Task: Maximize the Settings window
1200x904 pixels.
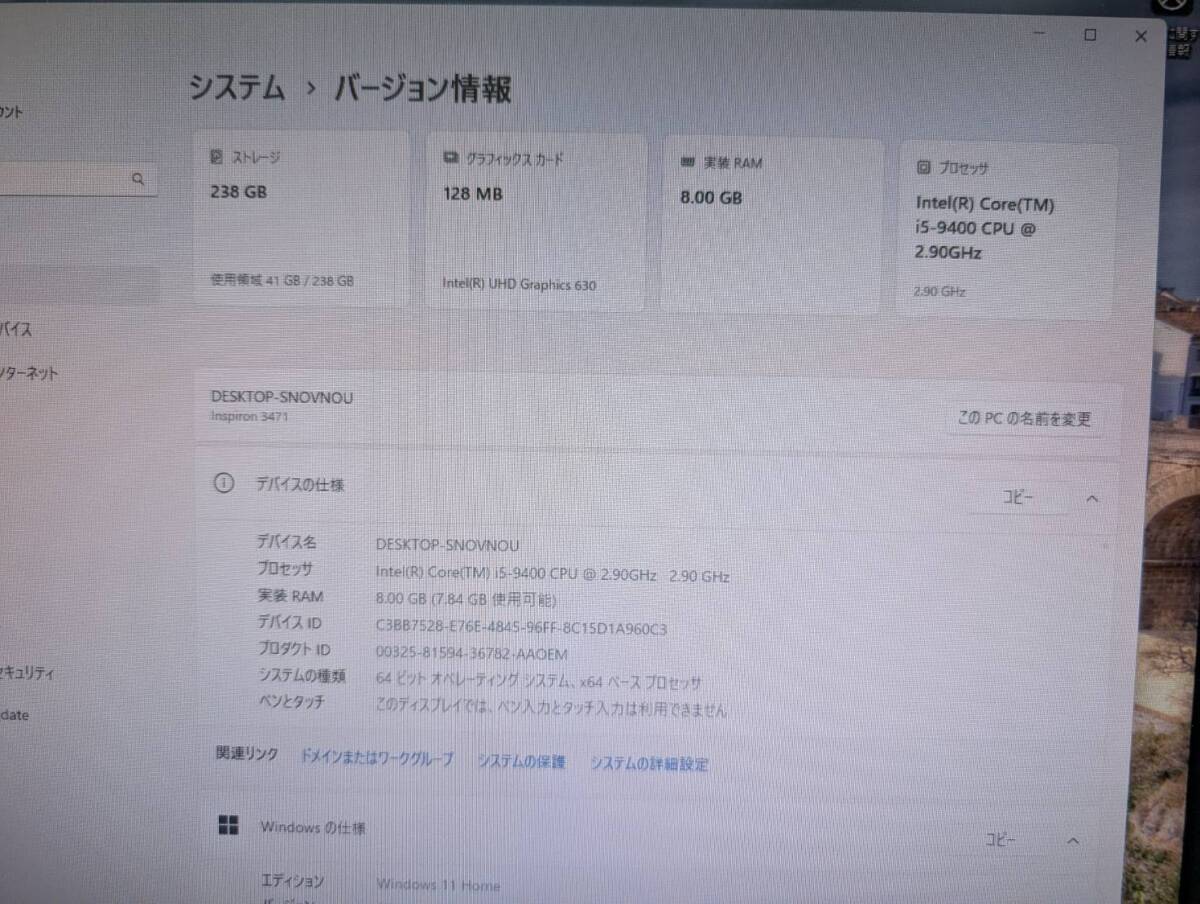Action: pyautogui.click(x=1090, y=35)
